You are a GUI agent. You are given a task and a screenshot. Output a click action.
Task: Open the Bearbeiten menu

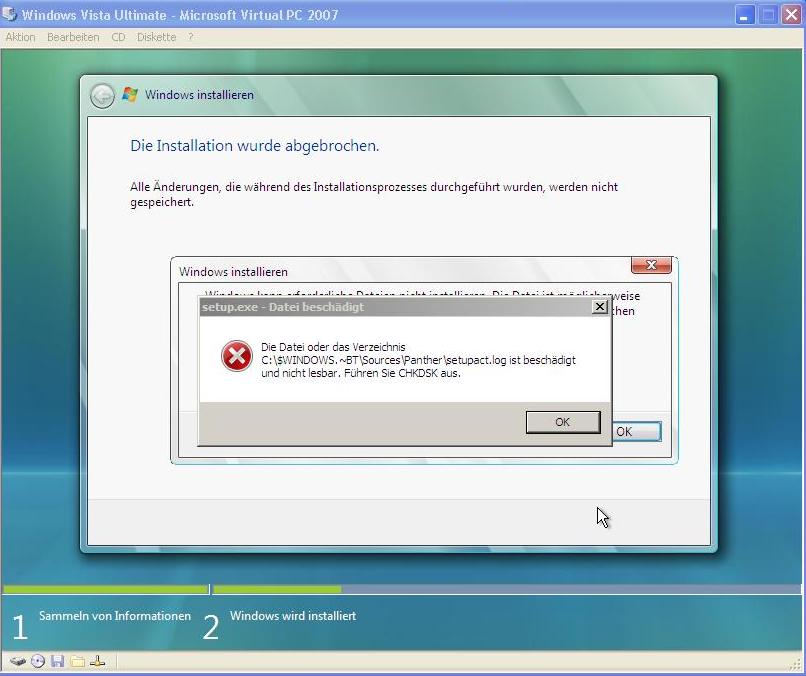coord(73,37)
